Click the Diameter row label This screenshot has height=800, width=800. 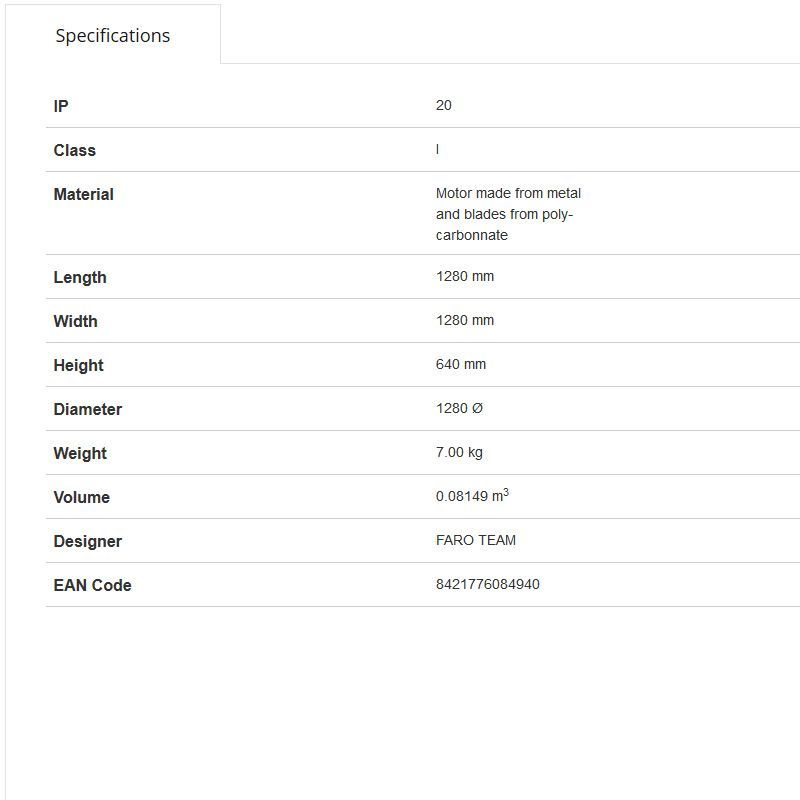(88, 409)
